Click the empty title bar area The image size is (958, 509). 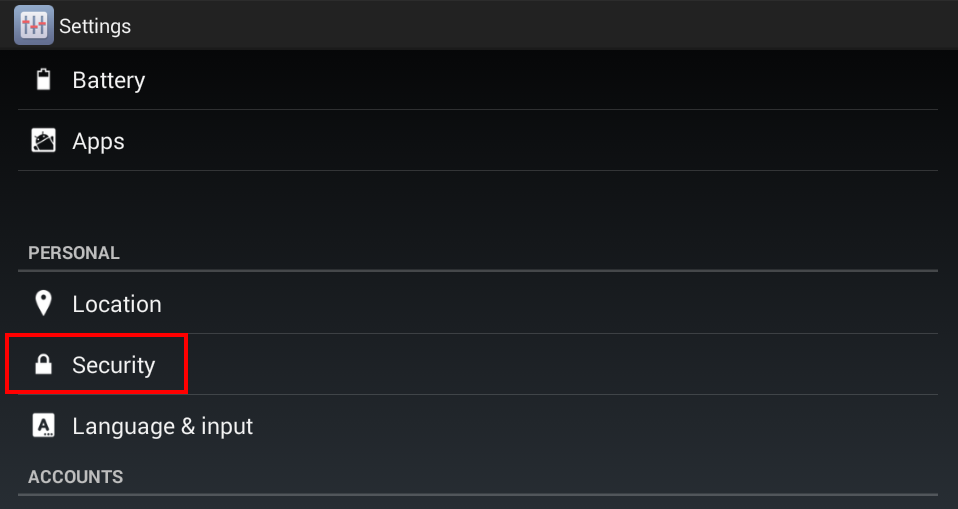(544, 25)
